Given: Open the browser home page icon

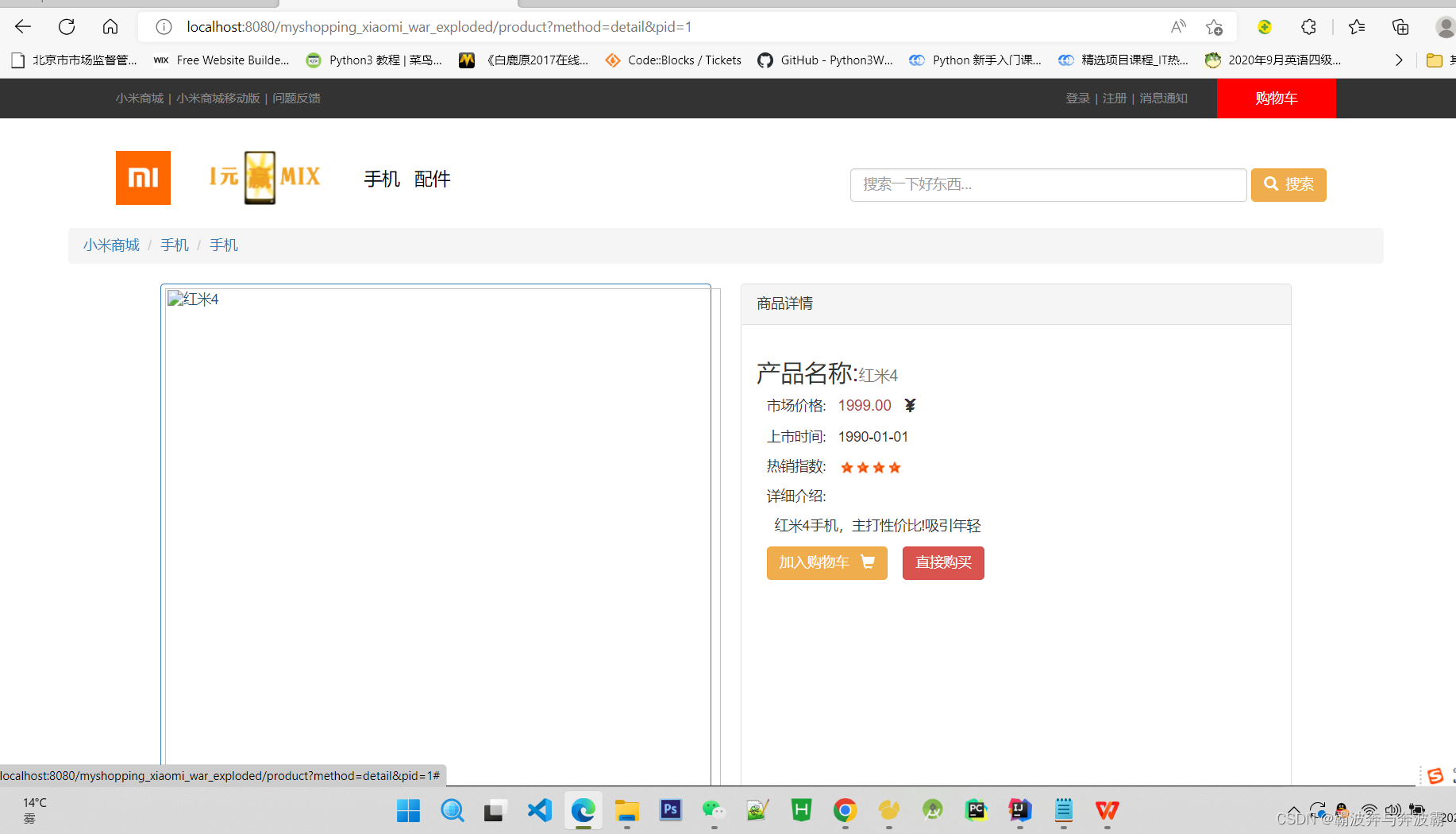Looking at the screenshot, I should 110,27.
